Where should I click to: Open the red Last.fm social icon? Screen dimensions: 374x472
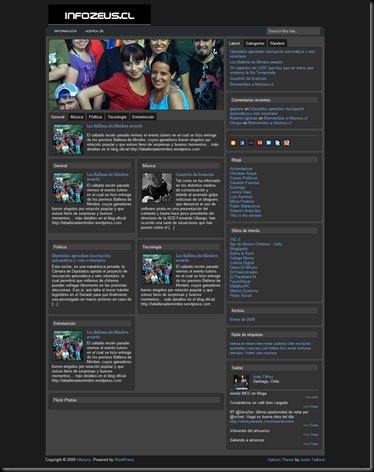point(260,143)
